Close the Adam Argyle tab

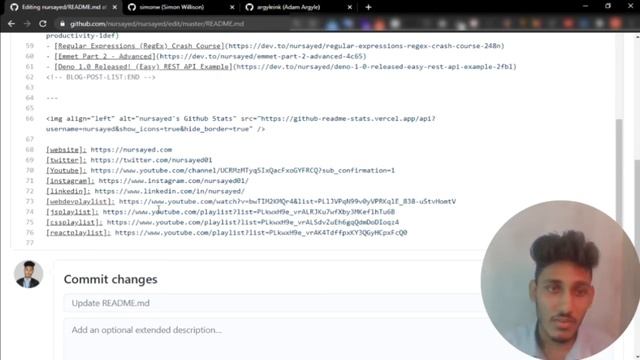point(349,7)
